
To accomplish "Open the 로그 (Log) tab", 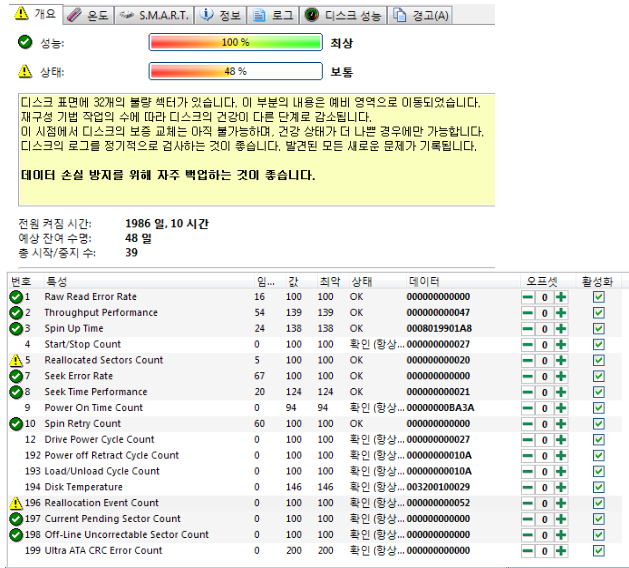I will [x=273, y=15].
